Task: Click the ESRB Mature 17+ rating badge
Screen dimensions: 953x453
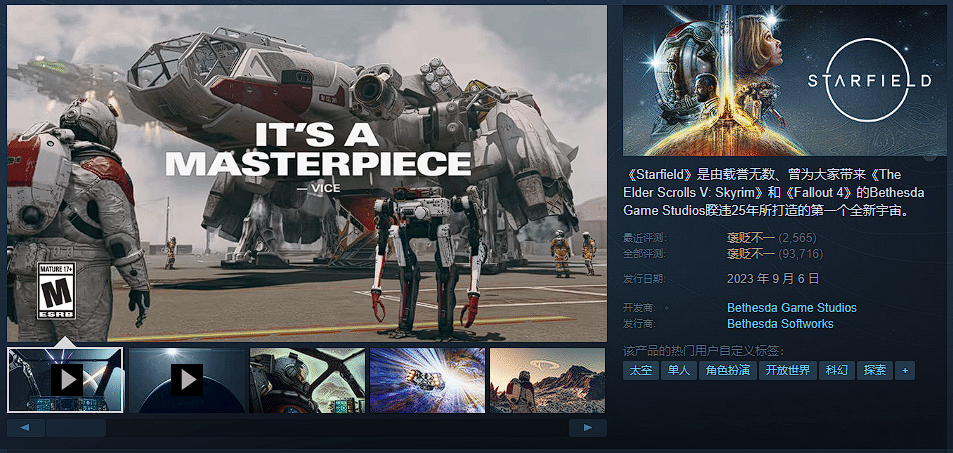Action: tap(57, 291)
